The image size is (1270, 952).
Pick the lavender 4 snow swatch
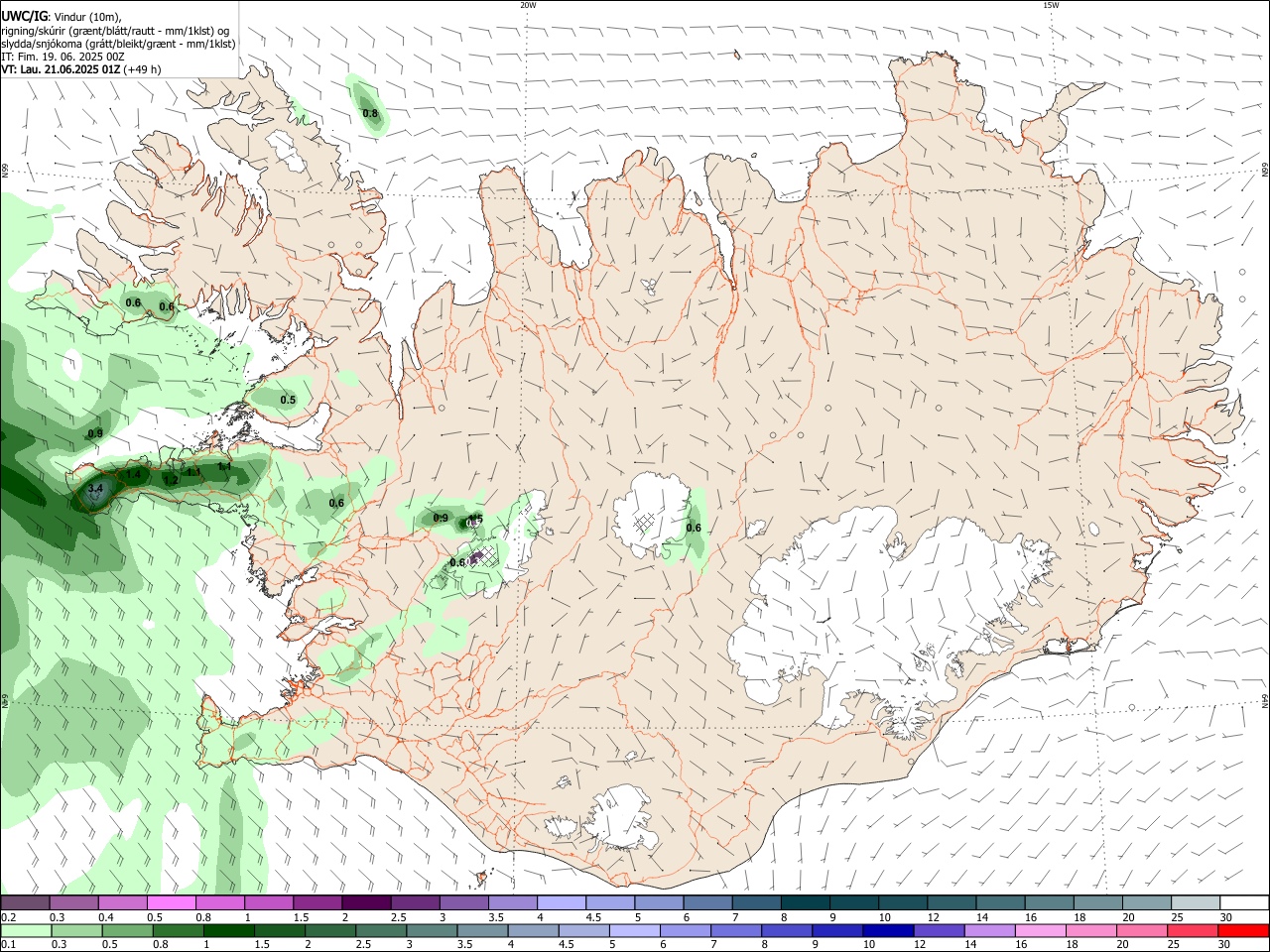[x=561, y=903]
